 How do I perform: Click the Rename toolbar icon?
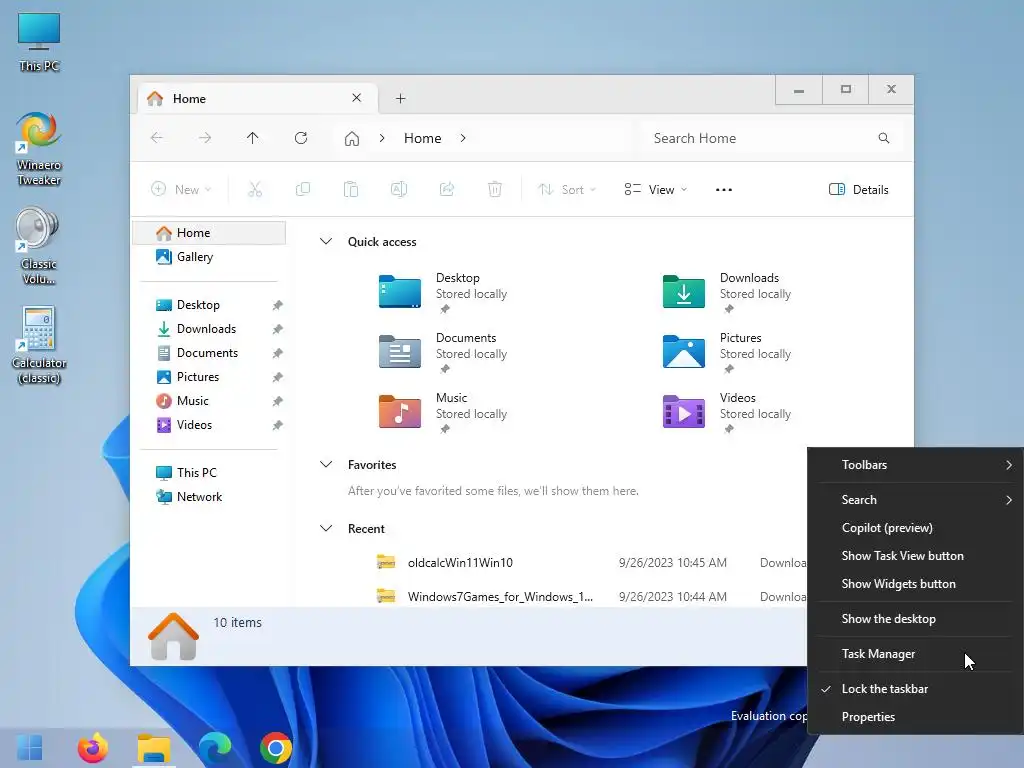pyautogui.click(x=399, y=189)
